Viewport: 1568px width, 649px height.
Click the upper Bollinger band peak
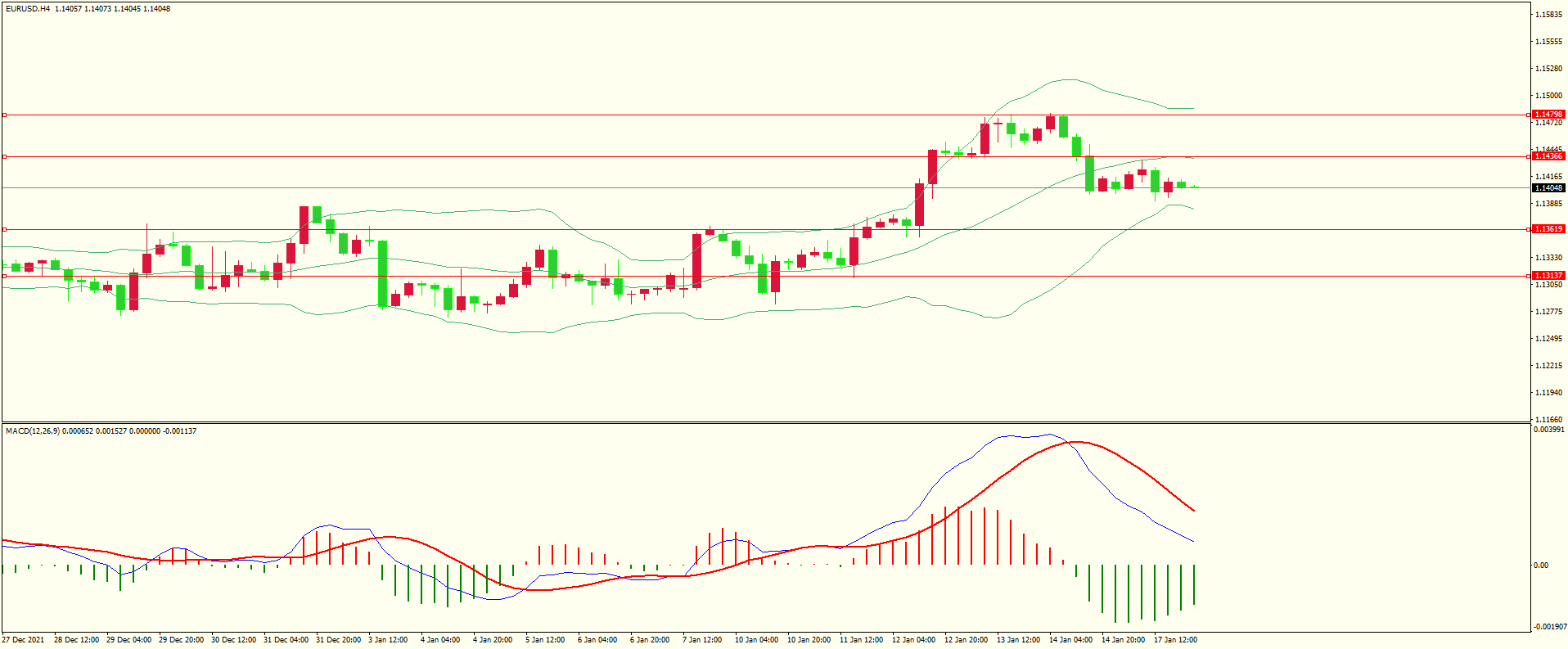(1068, 79)
